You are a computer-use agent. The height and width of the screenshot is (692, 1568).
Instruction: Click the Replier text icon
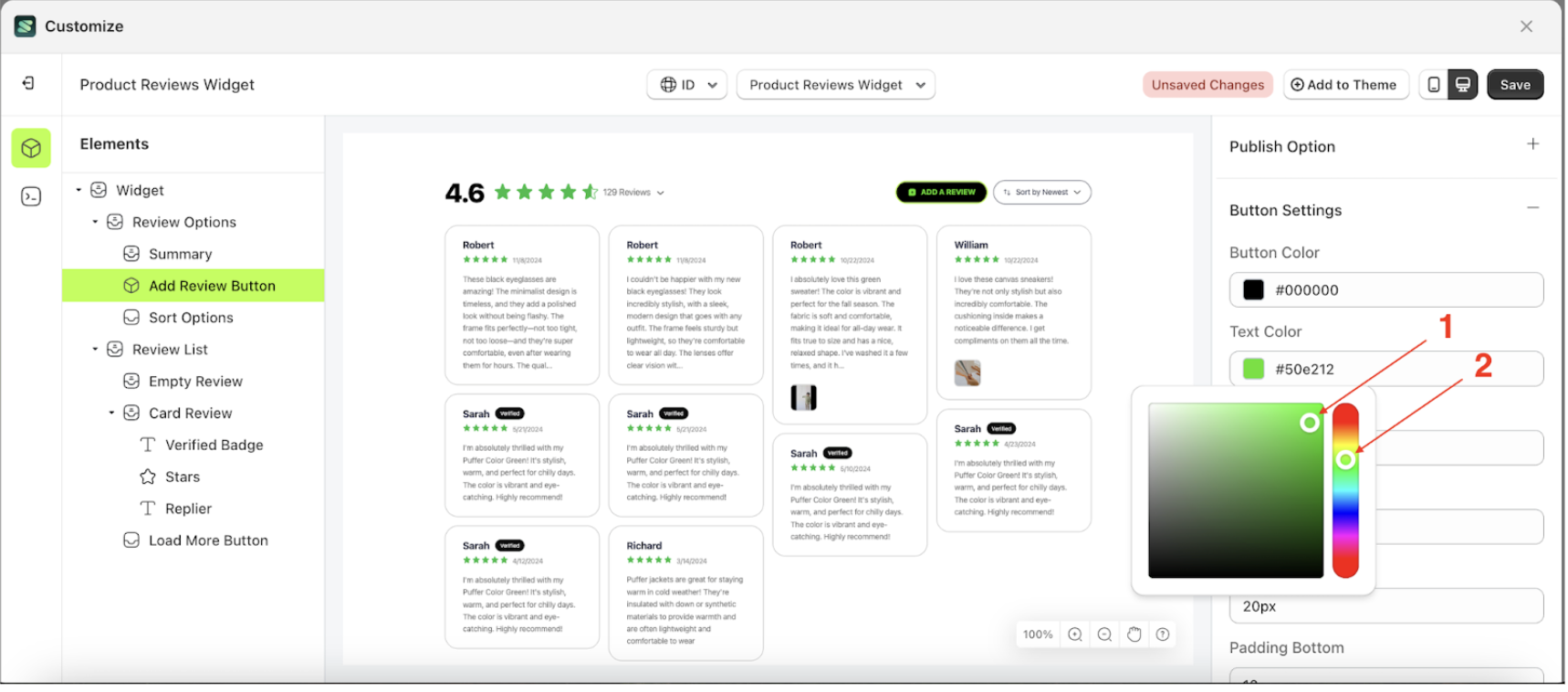(148, 509)
